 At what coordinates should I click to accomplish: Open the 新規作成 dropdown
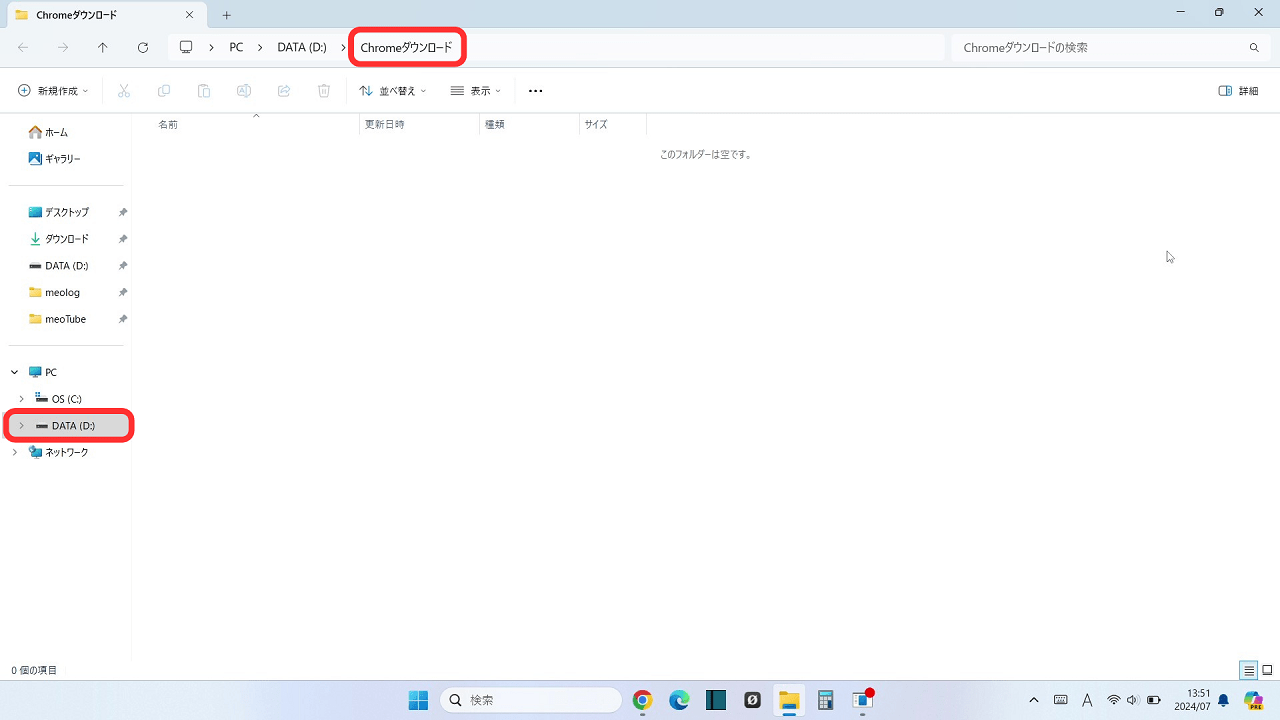click(x=53, y=91)
